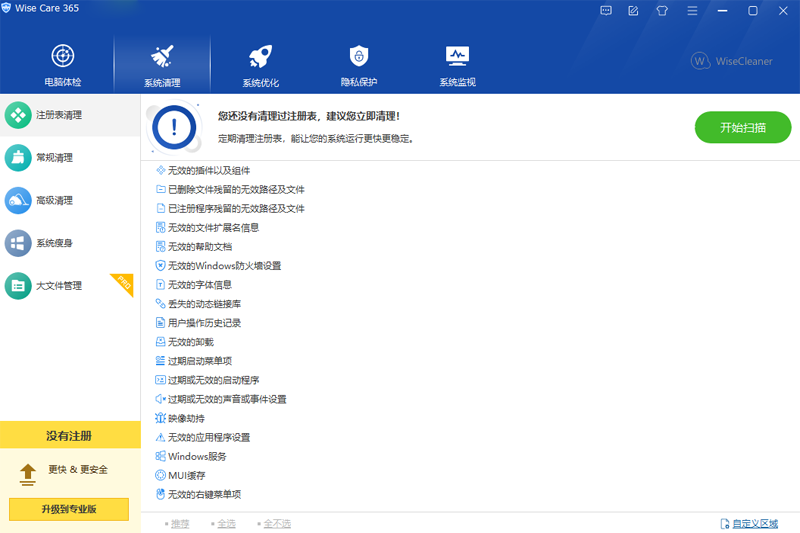800x533 pixels.
Task: Open the 电脑体检 PC checkup tab
Action: pos(62,65)
